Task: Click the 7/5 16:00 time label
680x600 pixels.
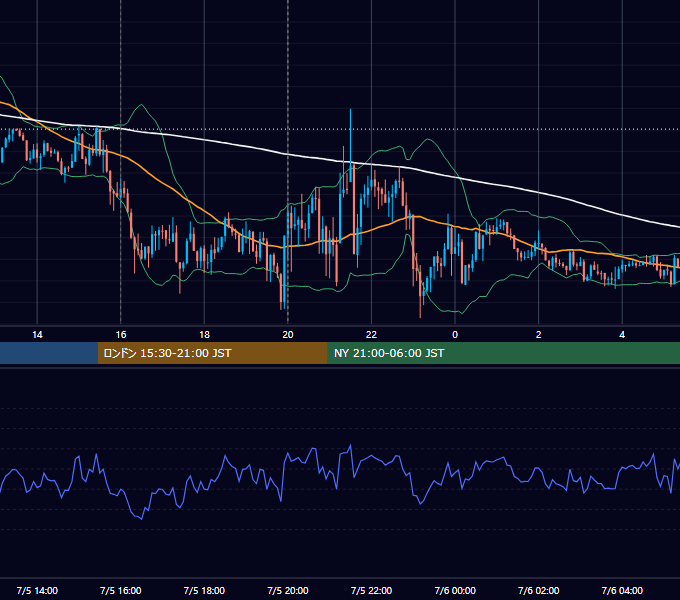Action: pyautogui.click(x=121, y=590)
